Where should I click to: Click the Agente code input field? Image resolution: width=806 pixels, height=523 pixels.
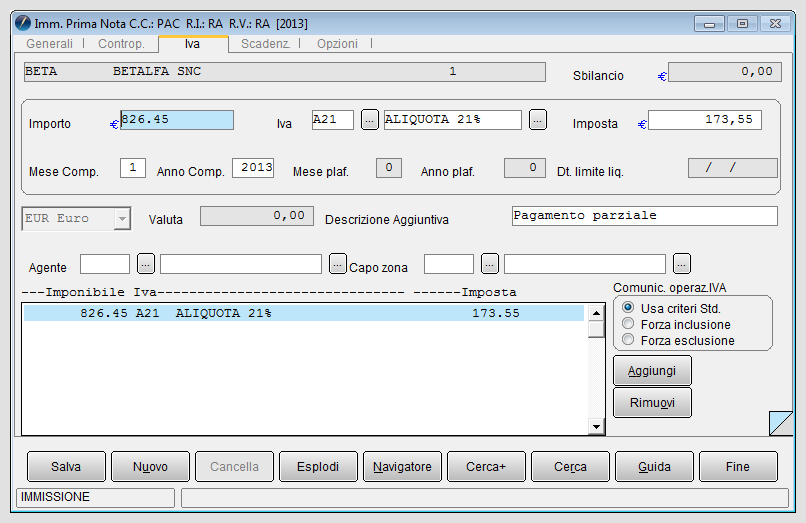(105, 264)
